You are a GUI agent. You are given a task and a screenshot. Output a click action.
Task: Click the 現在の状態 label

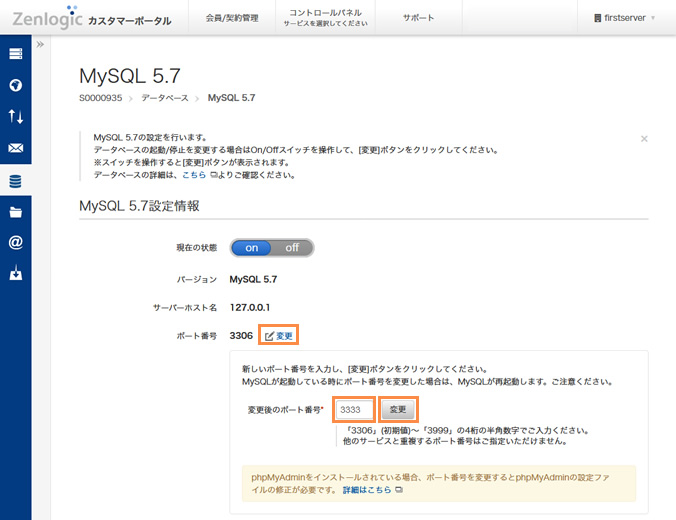coord(197,247)
